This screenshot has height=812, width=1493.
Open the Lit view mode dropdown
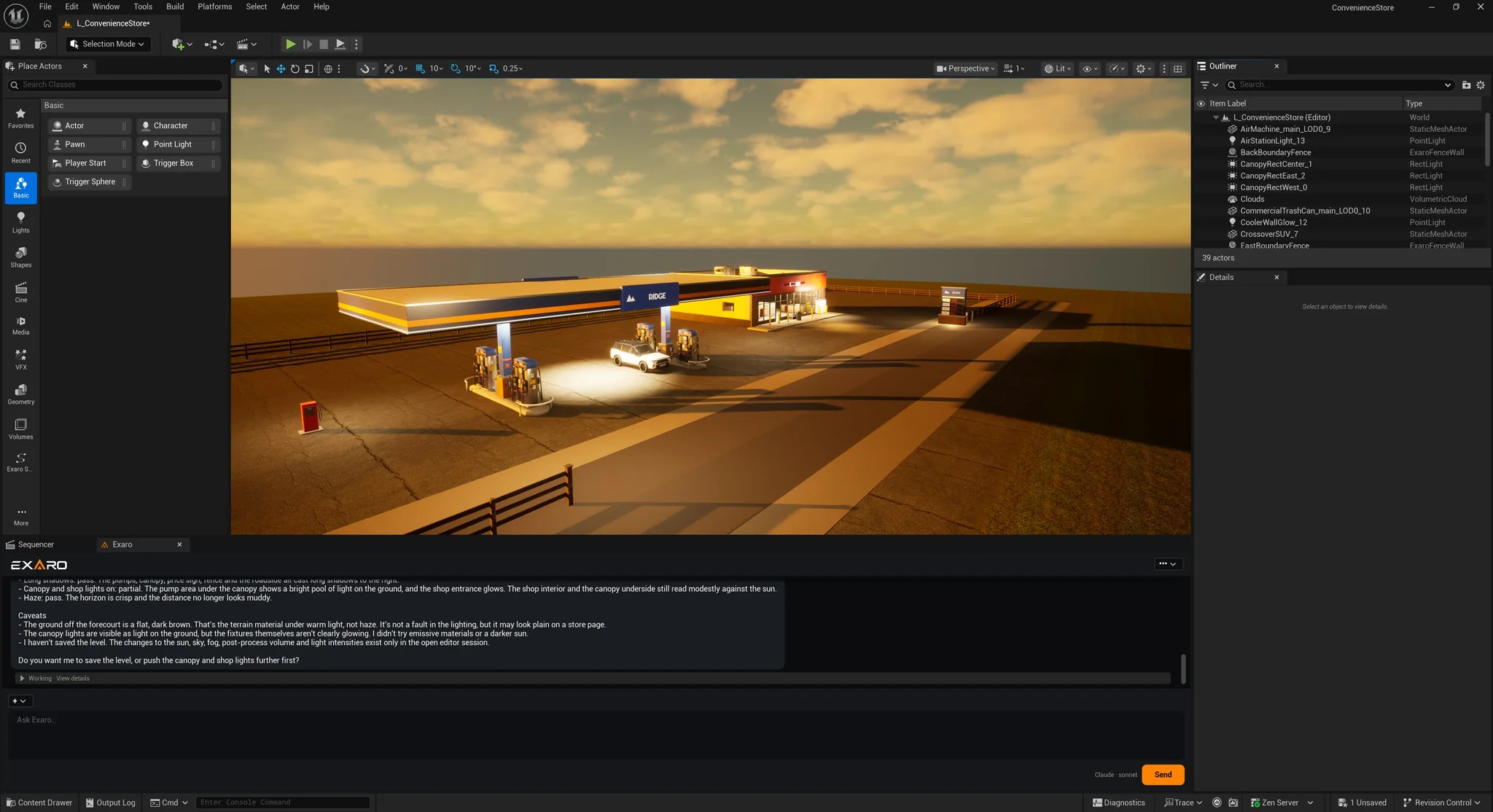pos(1057,69)
